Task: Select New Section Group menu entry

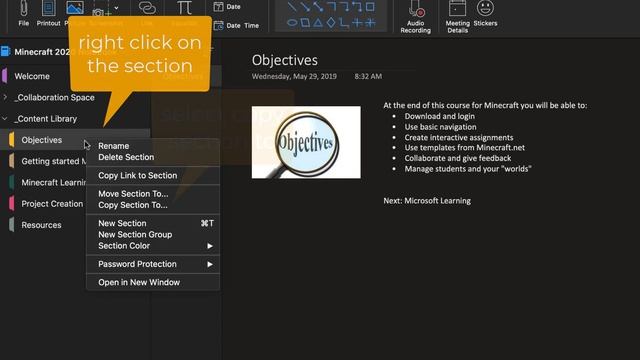Action: click(135, 235)
